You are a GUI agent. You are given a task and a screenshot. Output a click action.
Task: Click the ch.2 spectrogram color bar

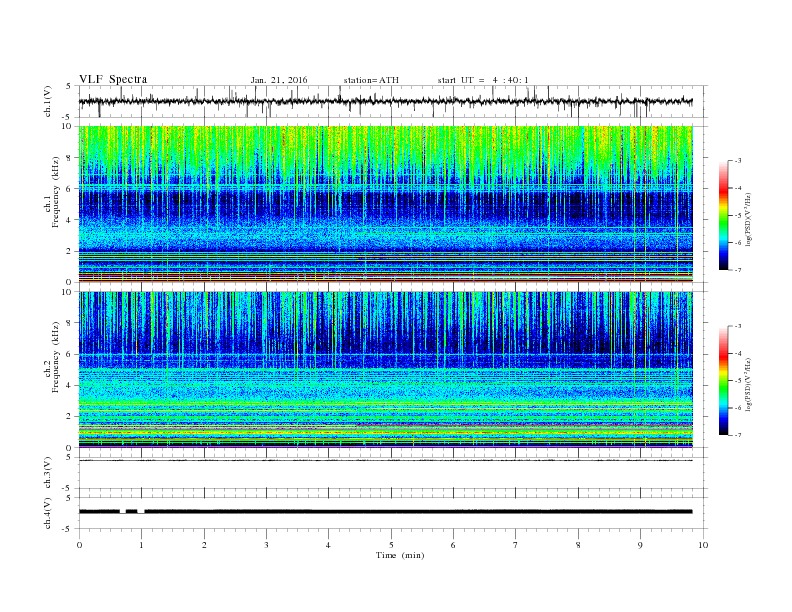point(723,381)
